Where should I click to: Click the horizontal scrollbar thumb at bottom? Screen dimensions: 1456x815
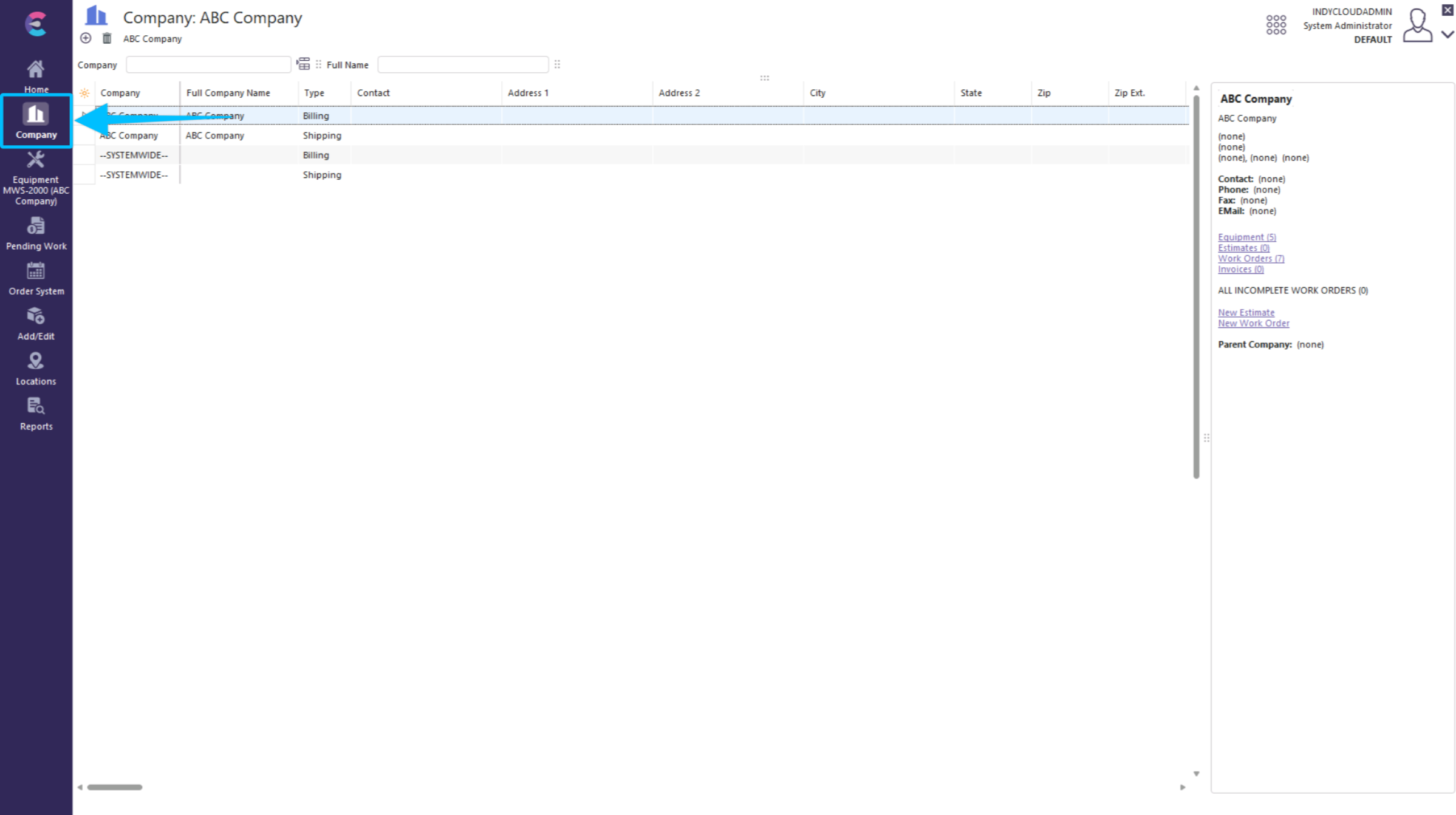click(114, 787)
